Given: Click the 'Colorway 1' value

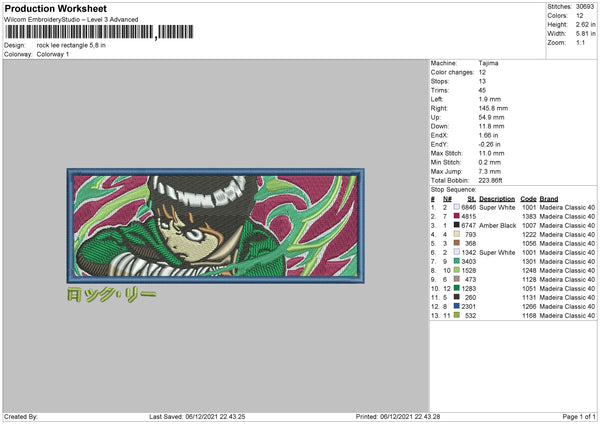Looking at the screenshot, I should coord(53,54).
